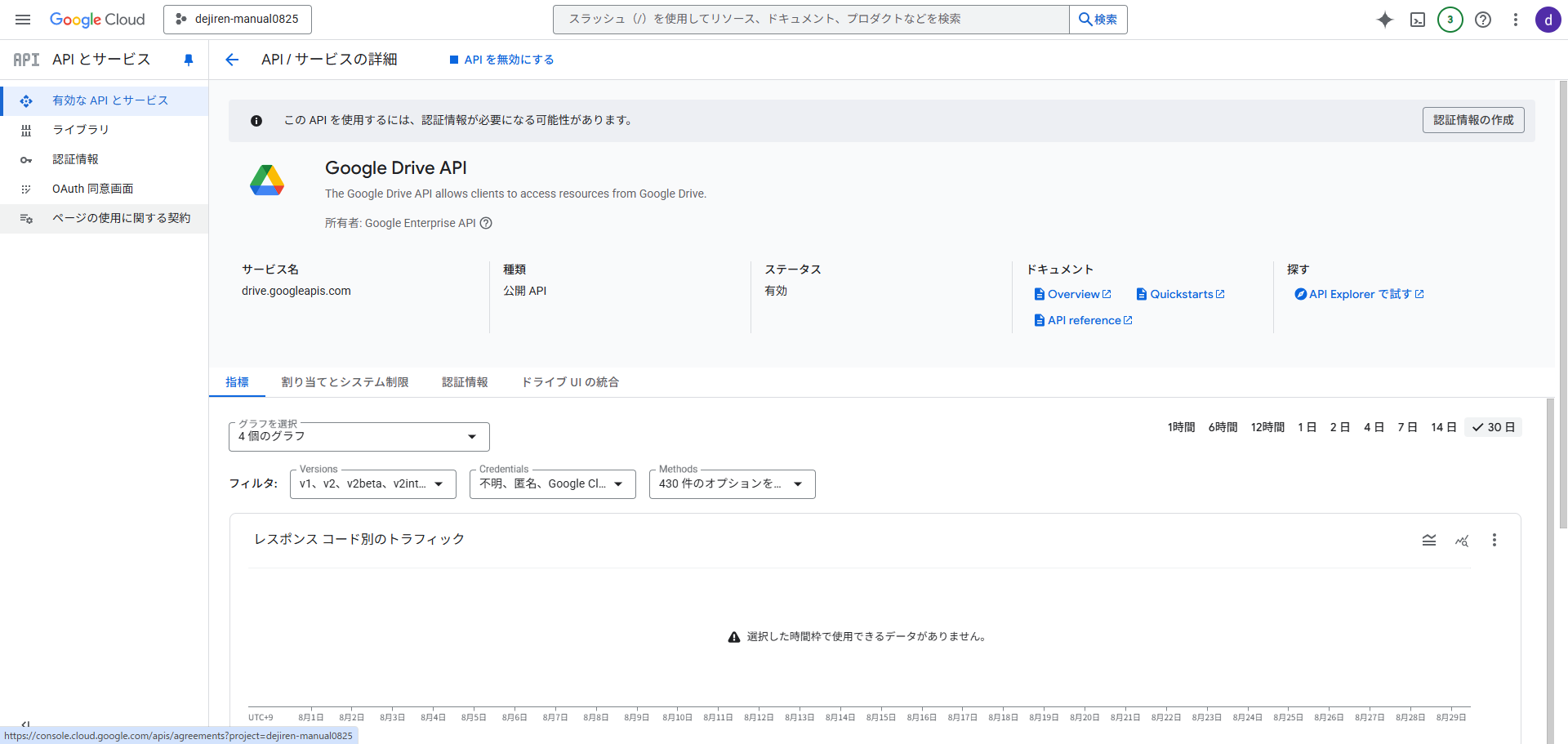Open the API reference documentation link
This screenshot has width=1568, height=744.
tap(1084, 320)
